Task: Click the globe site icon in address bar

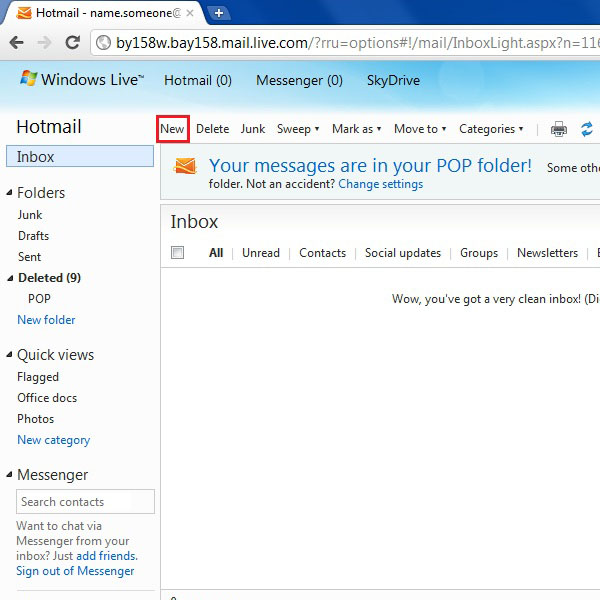Action: click(x=103, y=42)
